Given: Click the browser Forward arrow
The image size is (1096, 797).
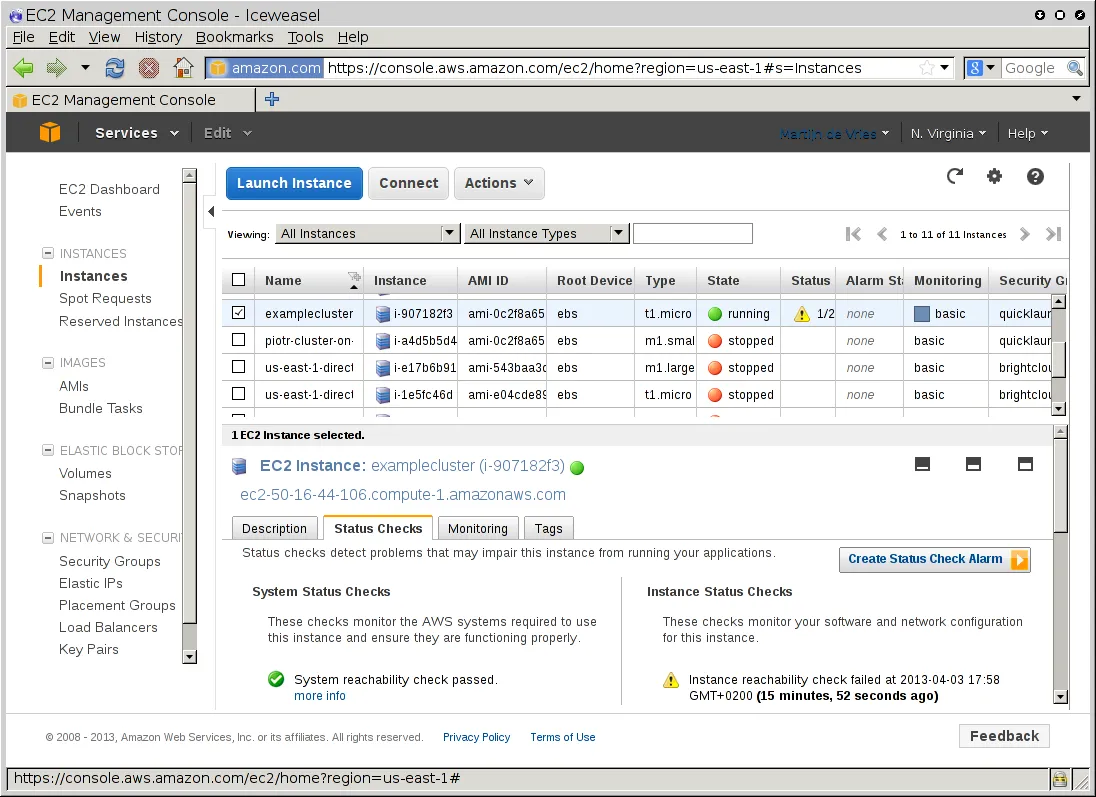Looking at the screenshot, I should pos(56,68).
